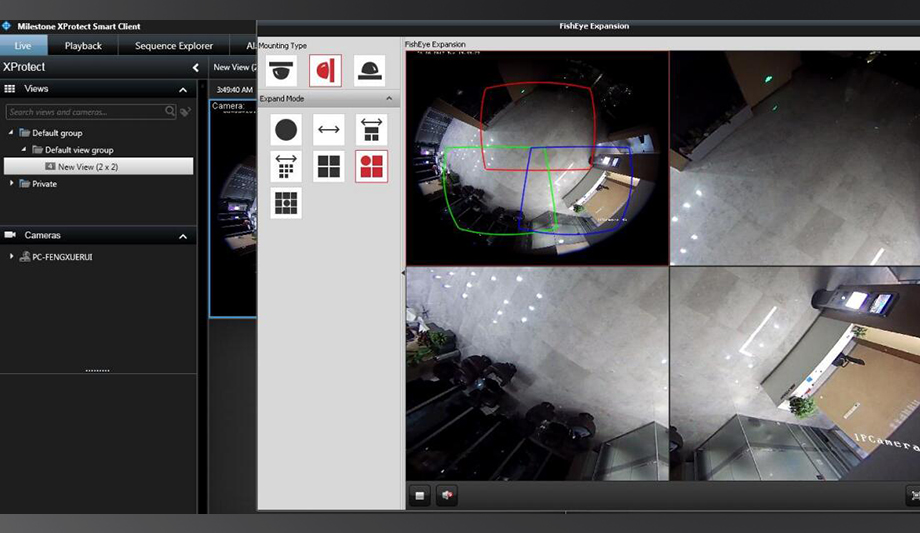Collapse the Cameras panel

183,236
